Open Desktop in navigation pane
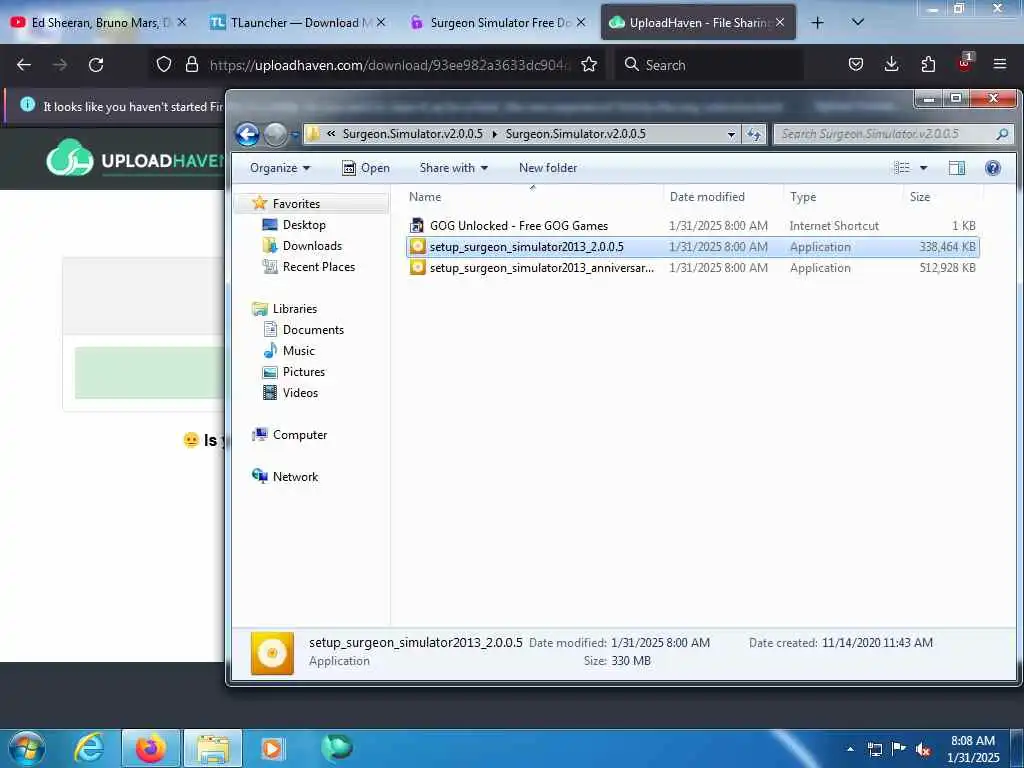 coord(304,225)
